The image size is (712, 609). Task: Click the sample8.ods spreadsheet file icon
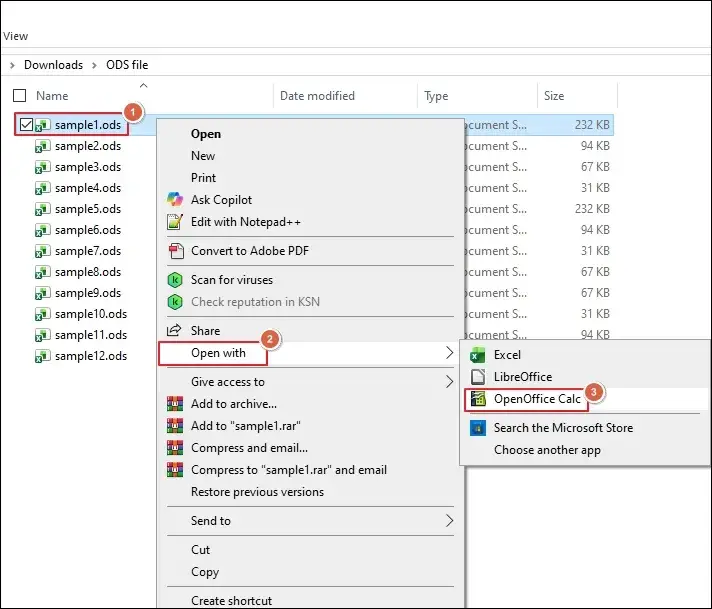[43, 272]
